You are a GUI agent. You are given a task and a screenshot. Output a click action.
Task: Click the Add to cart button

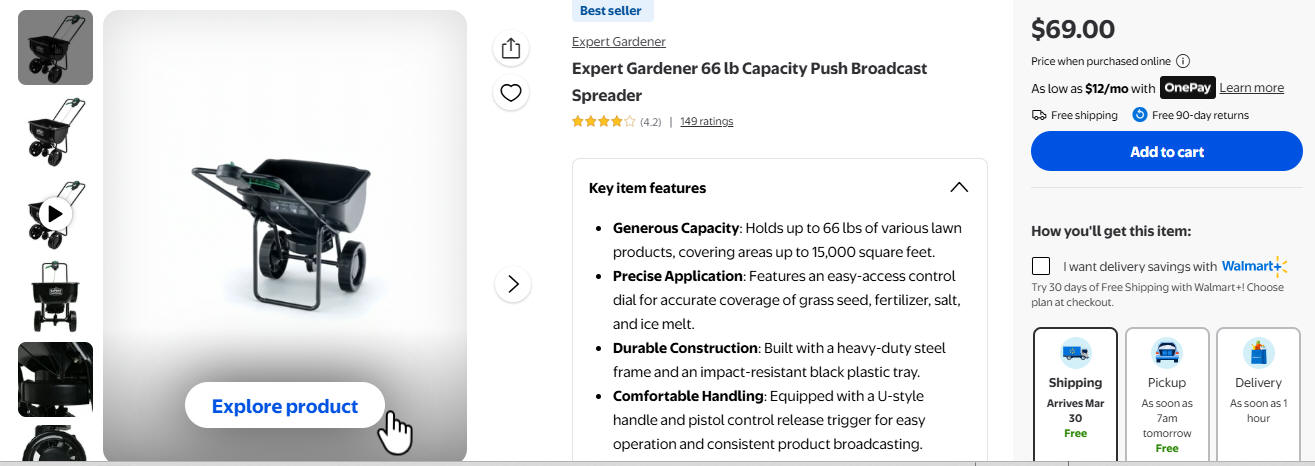(x=1166, y=152)
